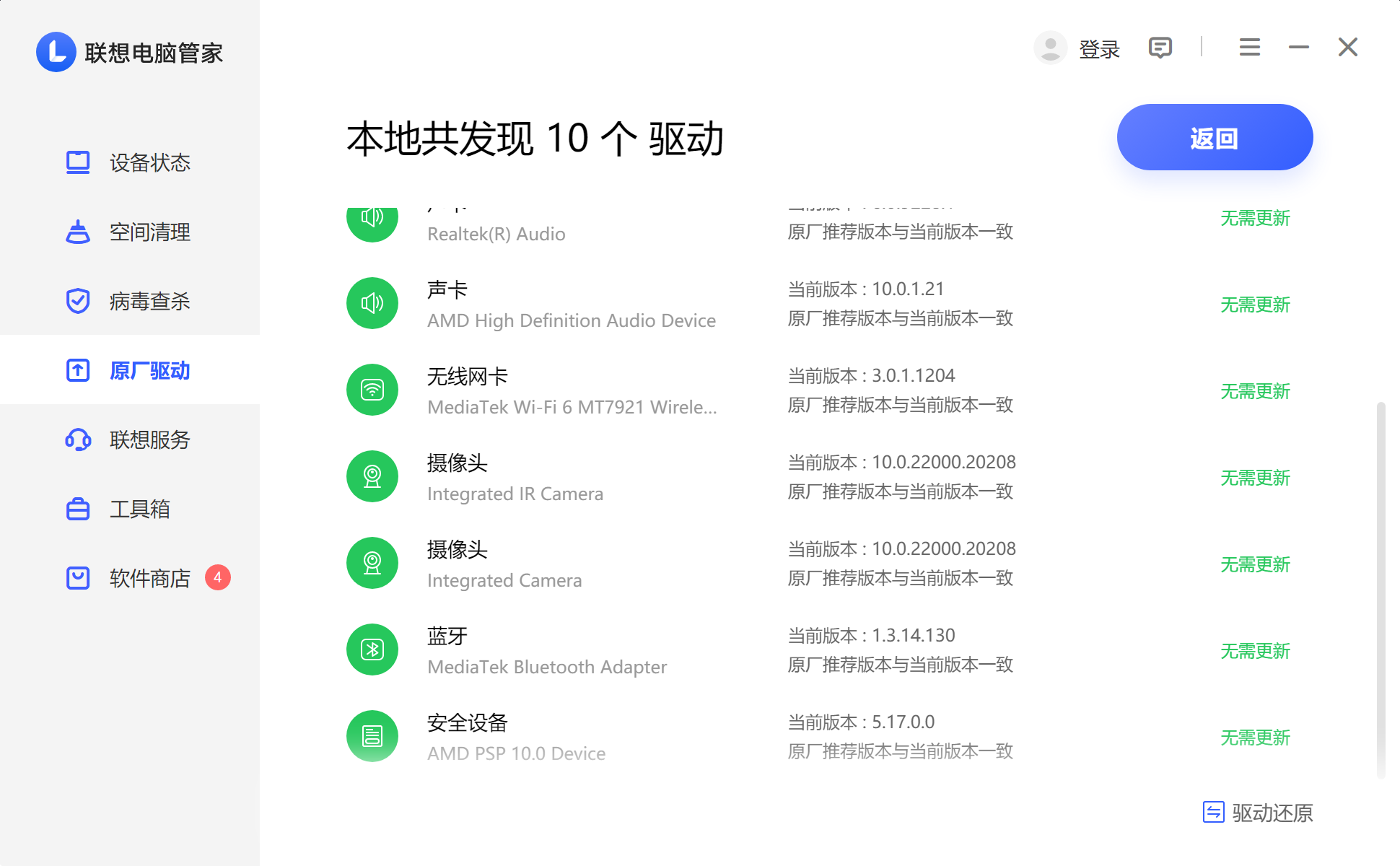Select the 'Realtek(R) Audio' device name
The height and width of the screenshot is (866, 1400).
click(496, 234)
